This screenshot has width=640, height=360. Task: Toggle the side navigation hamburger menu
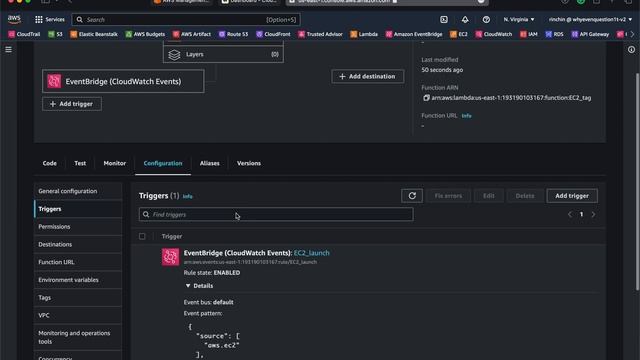(x=9, y=49)
